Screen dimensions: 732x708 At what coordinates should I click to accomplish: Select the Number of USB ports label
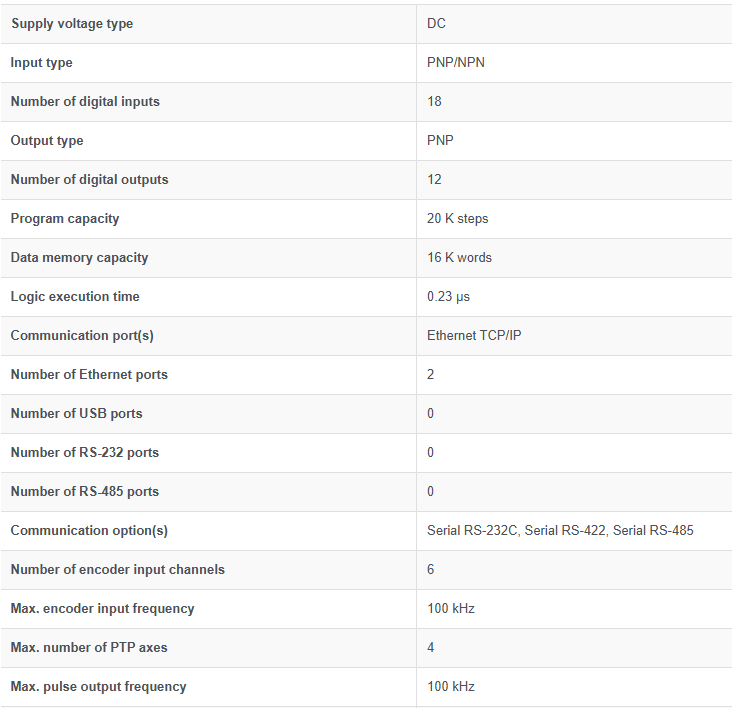(77, 414)
